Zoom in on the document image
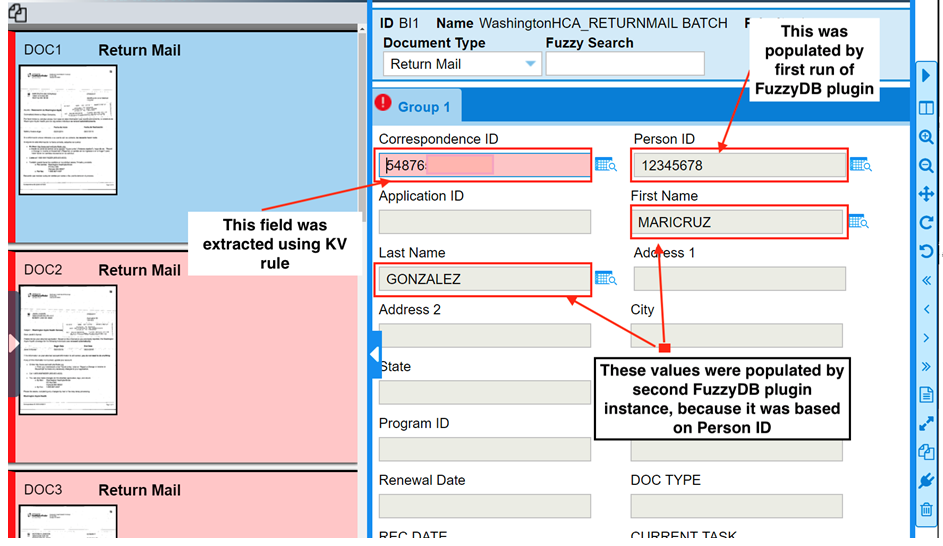The image size is (943, 546). [x=926, y=137]
